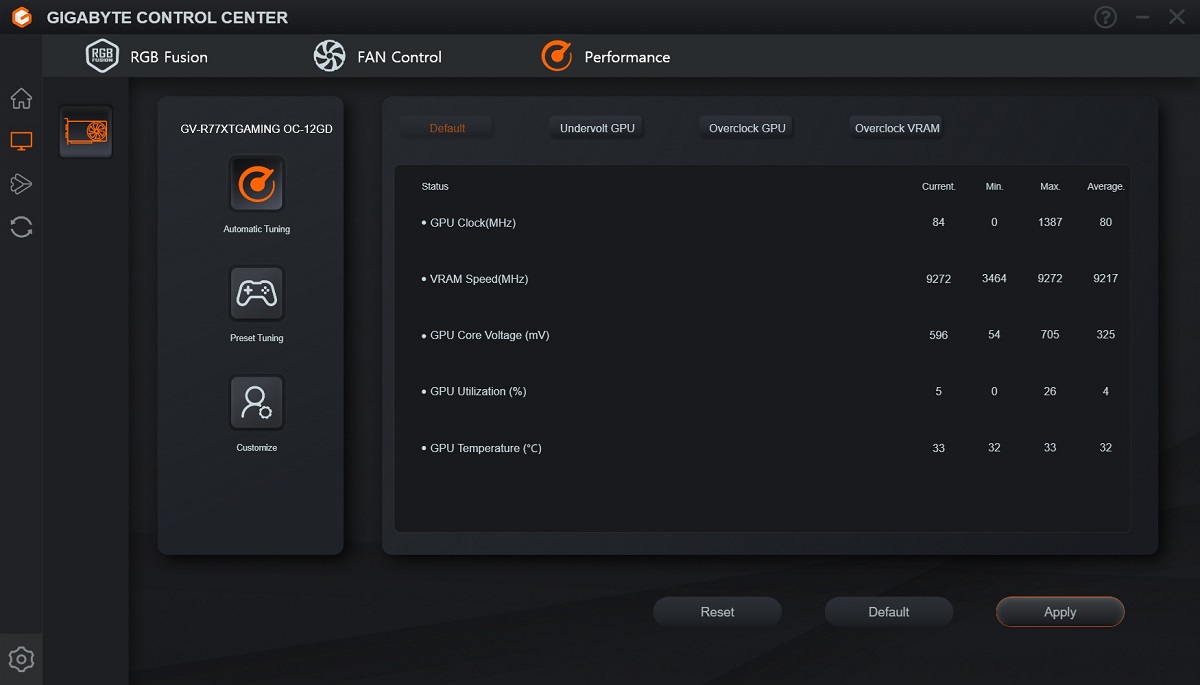Click the Preset Tuning label
The width and height of the screenshot is (1200, 685).
tap(257, 338)
